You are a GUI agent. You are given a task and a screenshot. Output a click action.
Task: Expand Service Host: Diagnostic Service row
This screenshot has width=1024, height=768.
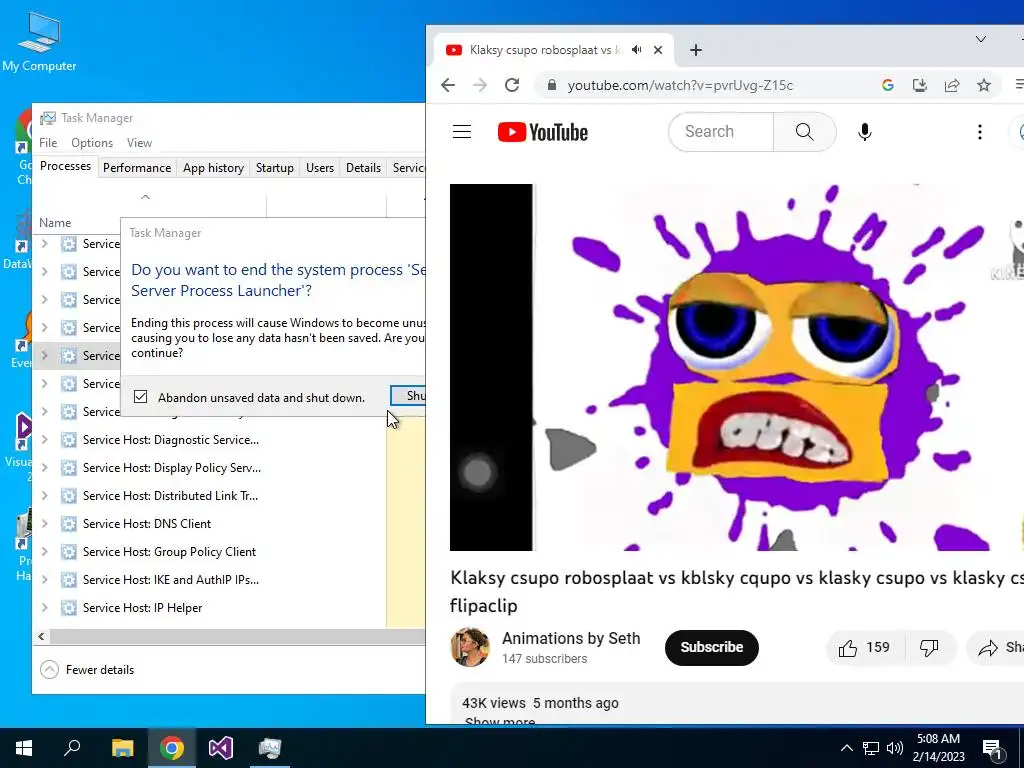[x=44, y=440]
